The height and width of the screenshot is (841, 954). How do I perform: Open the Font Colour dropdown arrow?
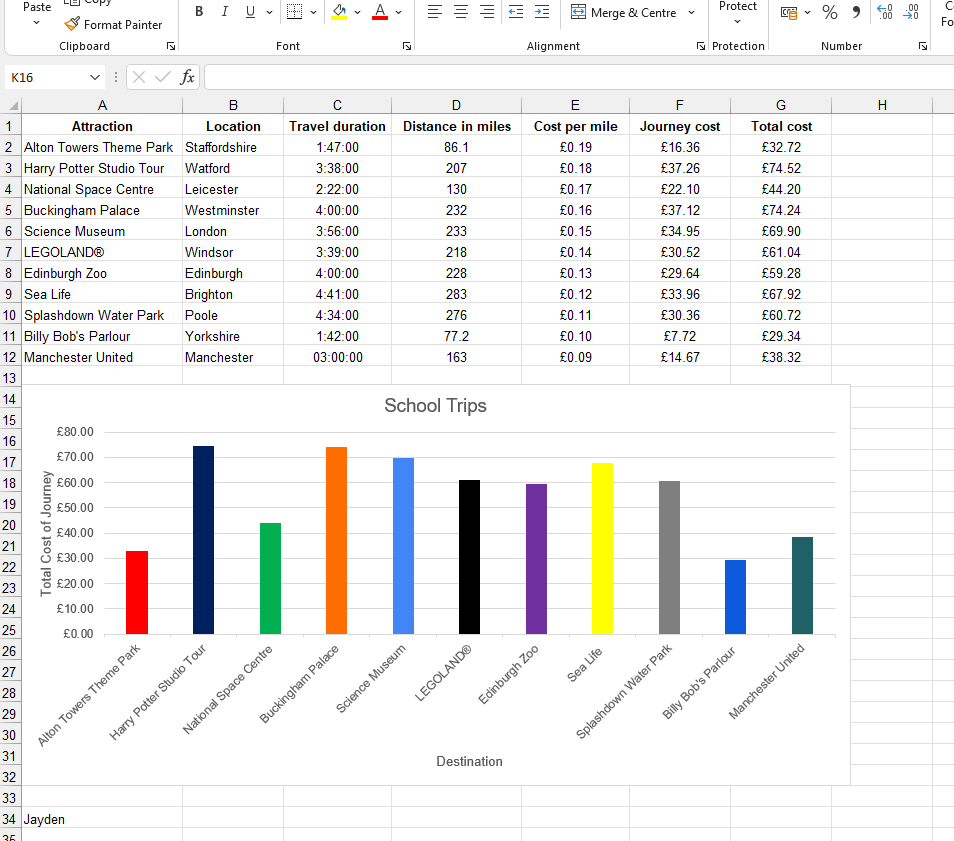point(399,12)
